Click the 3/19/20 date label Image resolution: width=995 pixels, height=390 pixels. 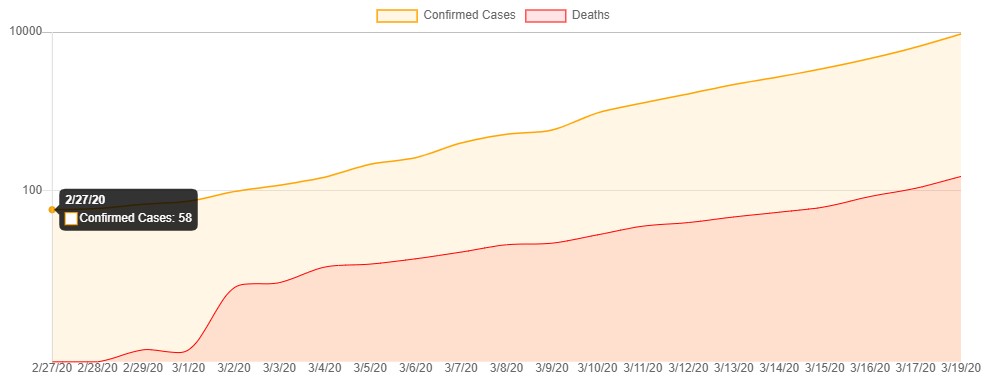(961, 368)
